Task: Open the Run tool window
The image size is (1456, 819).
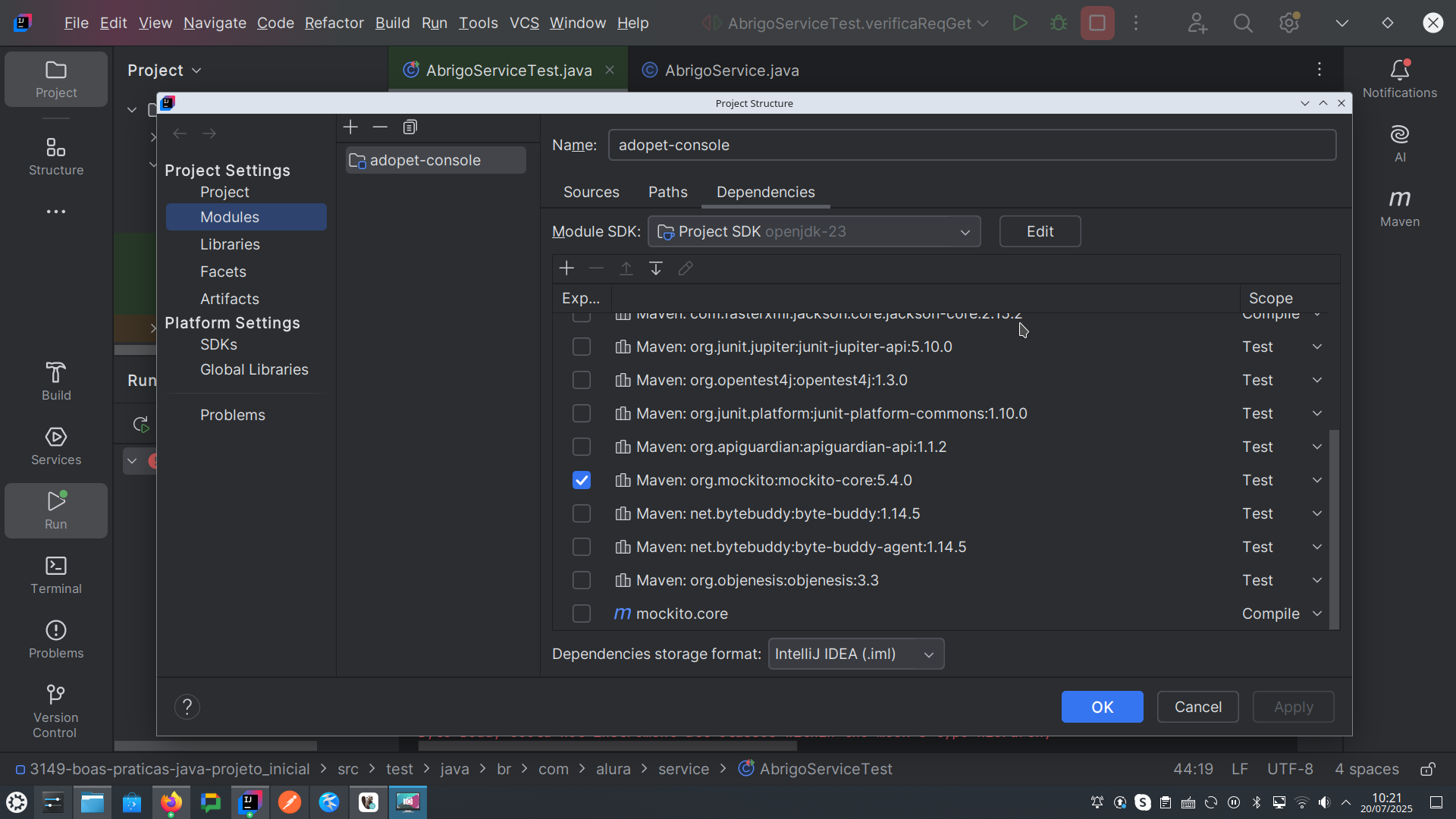Action: (56, 510)
